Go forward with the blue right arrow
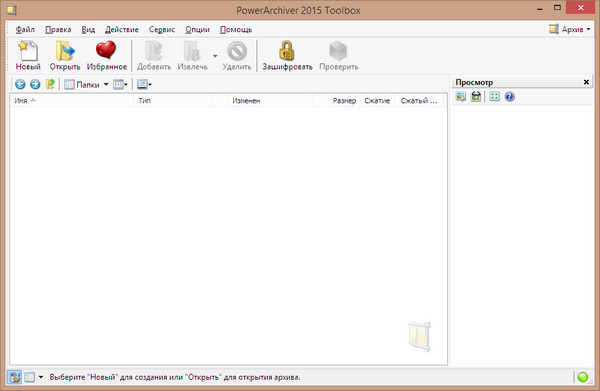The image size is (600, 391). pyautogui.click(x=35, y=84)
